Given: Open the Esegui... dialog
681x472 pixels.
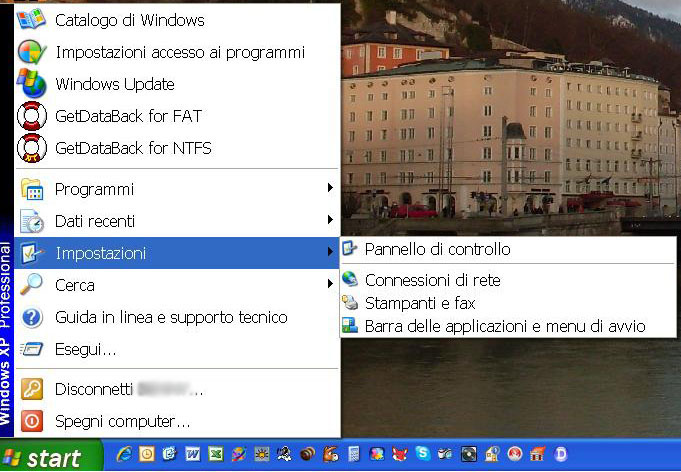Looking at the screenshot, I should coord(177,349).
